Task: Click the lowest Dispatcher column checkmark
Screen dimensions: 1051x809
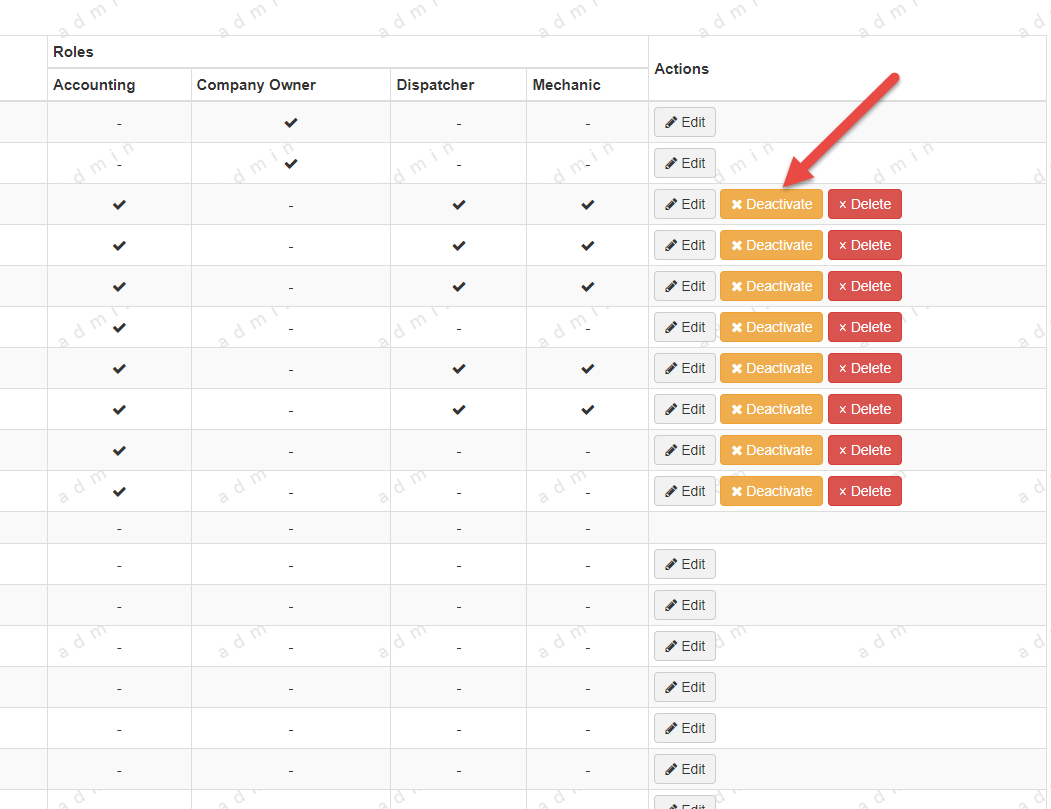Action: pyautogui.click(x=458, y=410)
